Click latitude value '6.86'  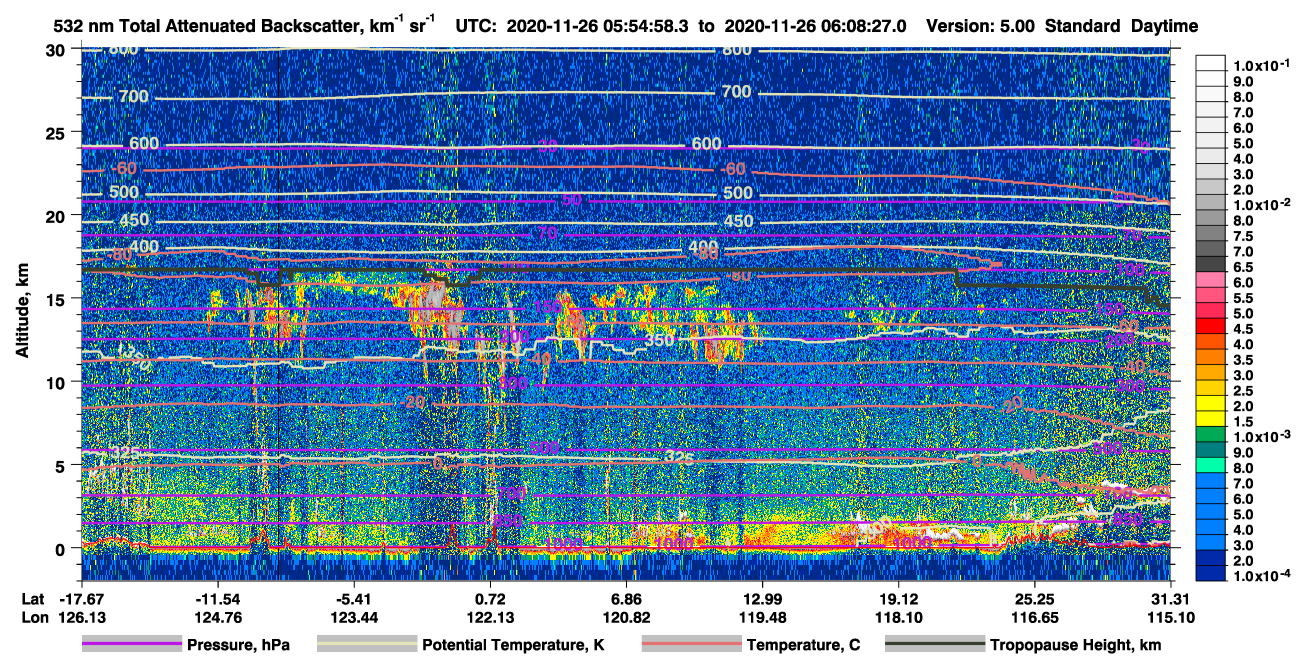(x=626, y=599)
